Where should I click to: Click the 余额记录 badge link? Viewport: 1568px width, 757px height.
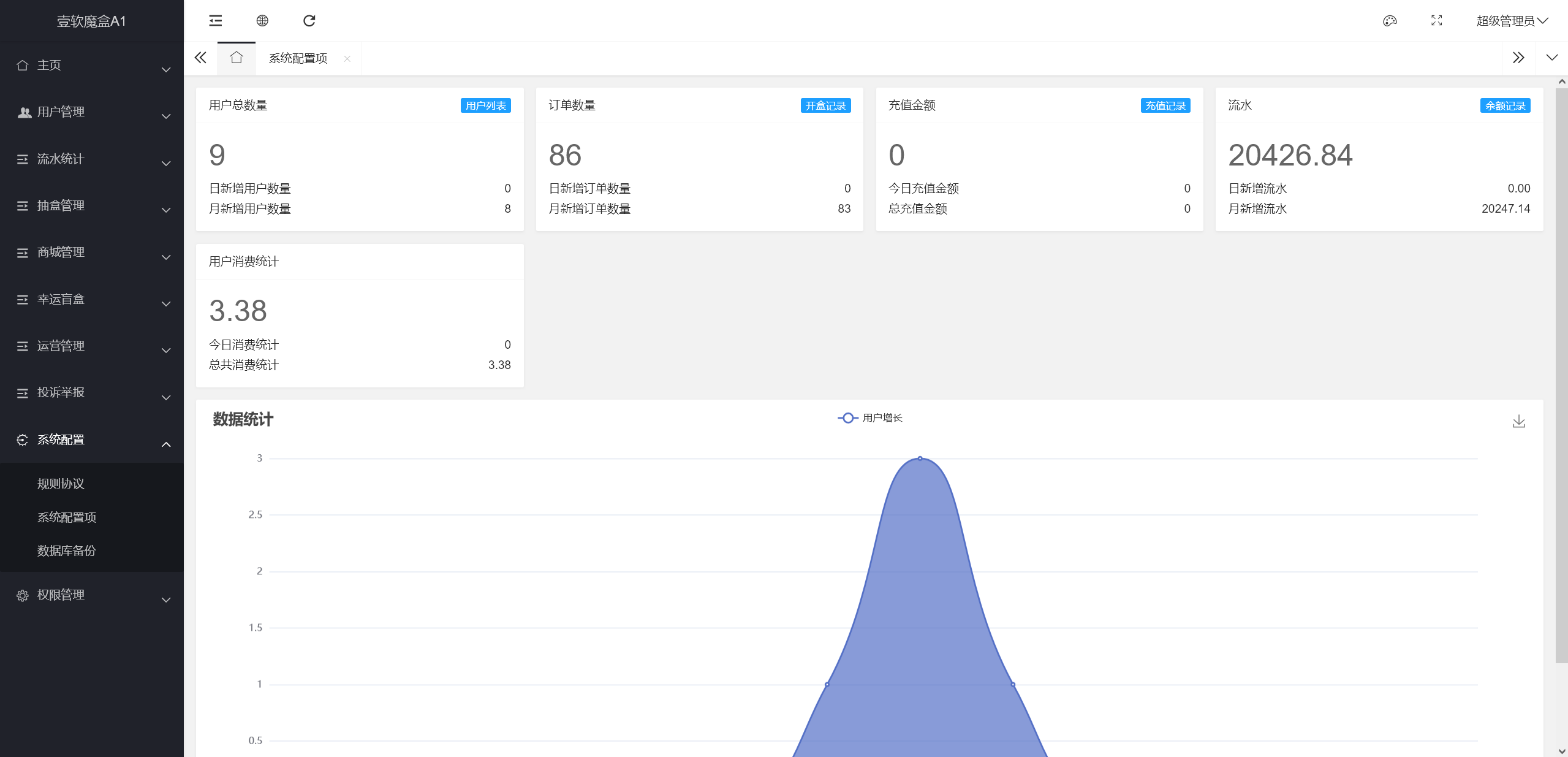click(1505, 105)
